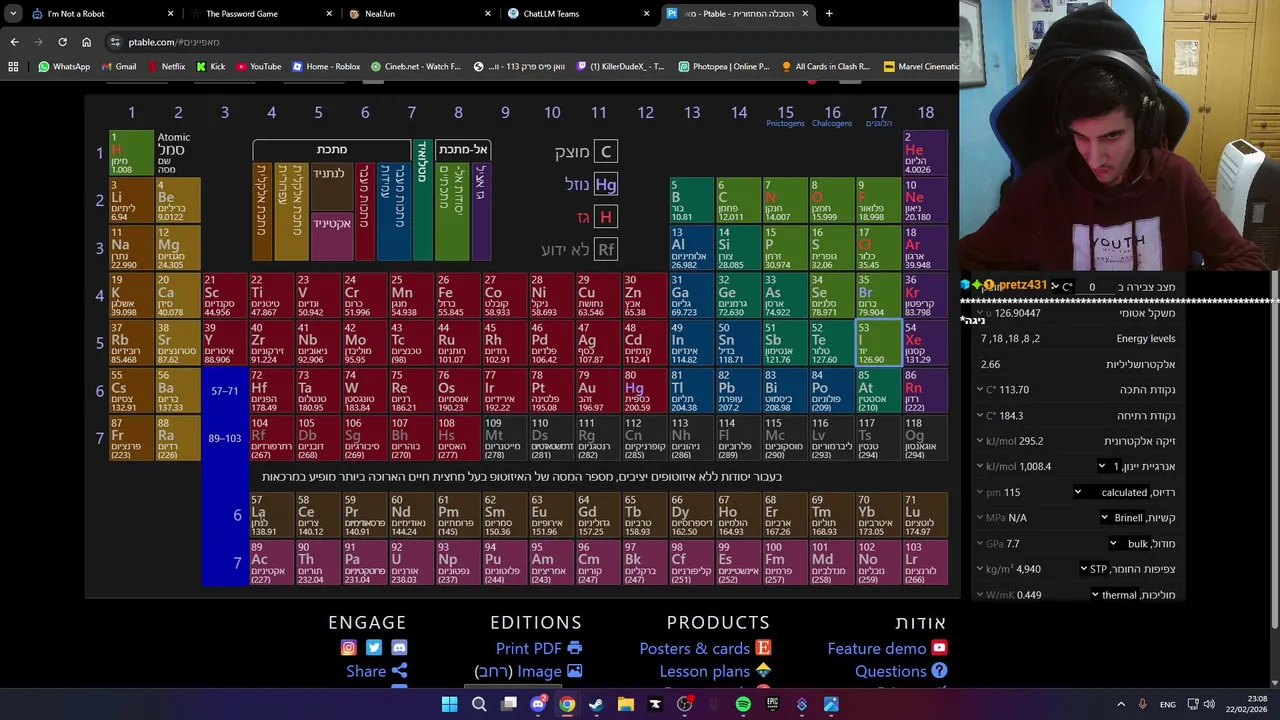Open the Gmail bookmark
The height and width of the screenshot is (720, 1280).
118,67
